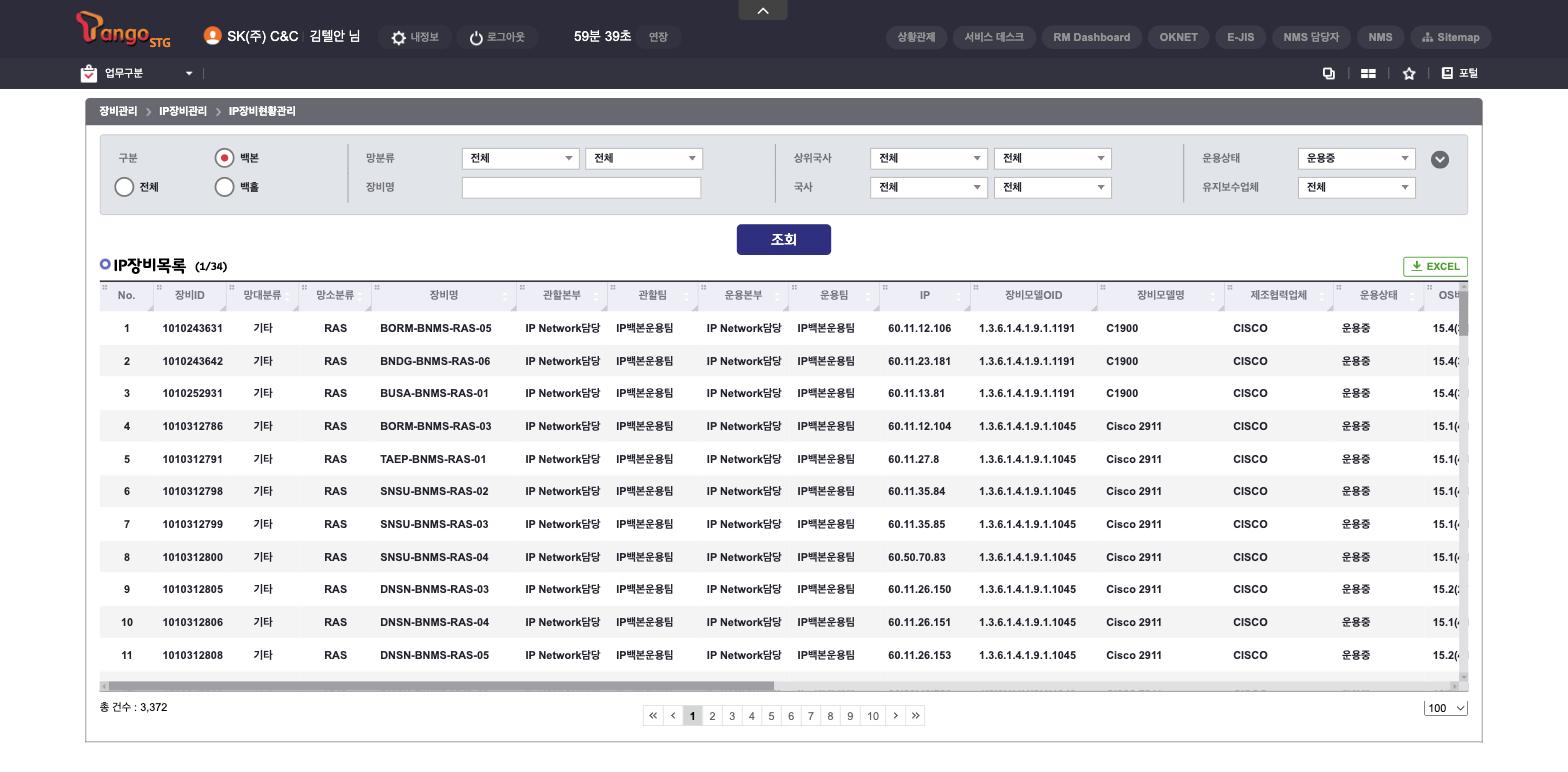Open 상황관제 menu item
1568x772 pixels.
[916, 37]
